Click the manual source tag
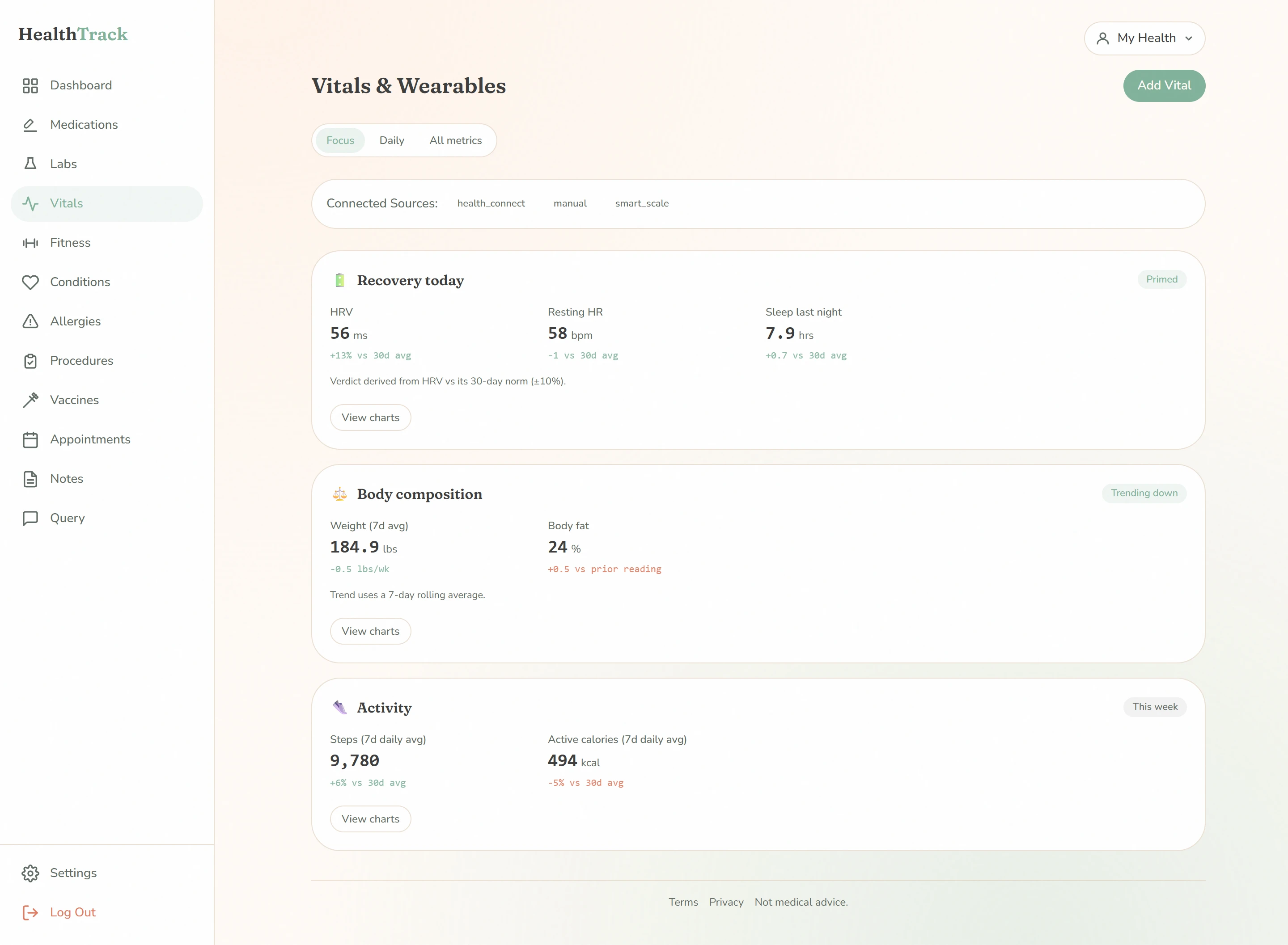 (x=570, y=204)
